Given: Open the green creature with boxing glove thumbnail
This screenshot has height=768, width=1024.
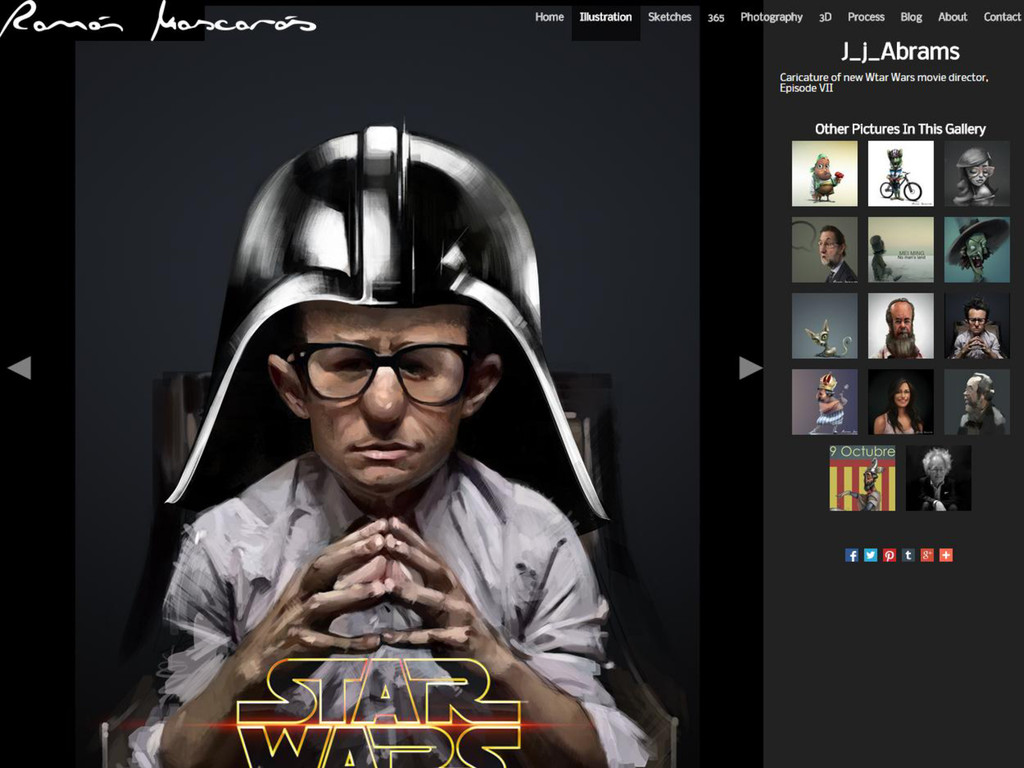Looking at the screenshot, I should [x=825, y=174].
